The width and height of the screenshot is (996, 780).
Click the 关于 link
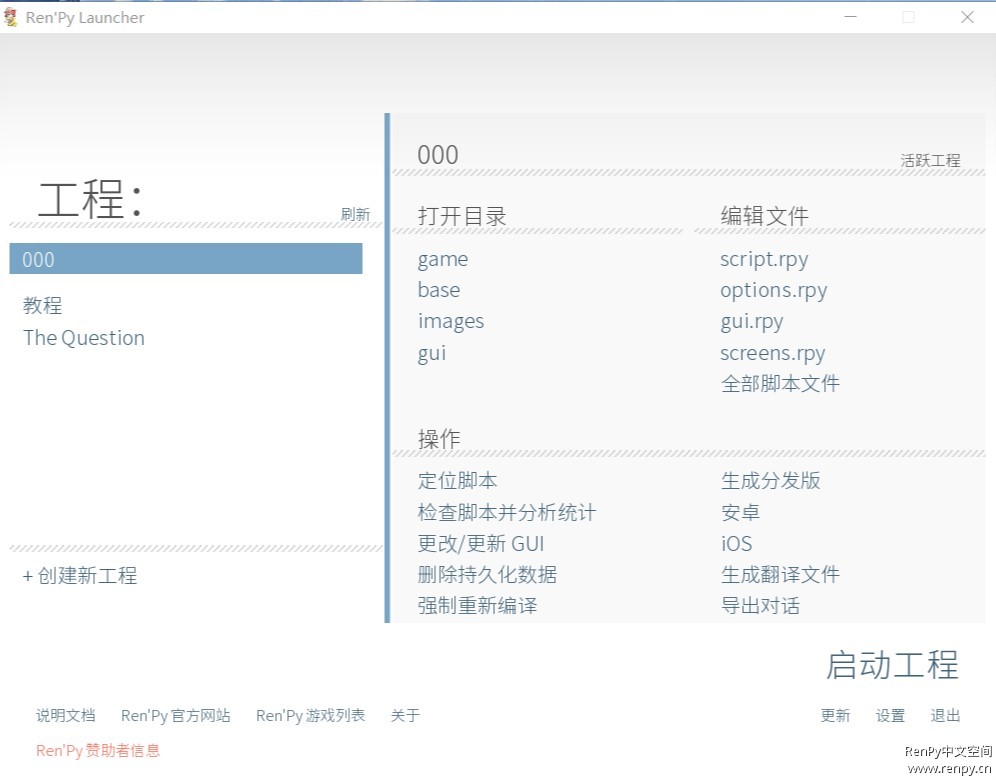405,716
